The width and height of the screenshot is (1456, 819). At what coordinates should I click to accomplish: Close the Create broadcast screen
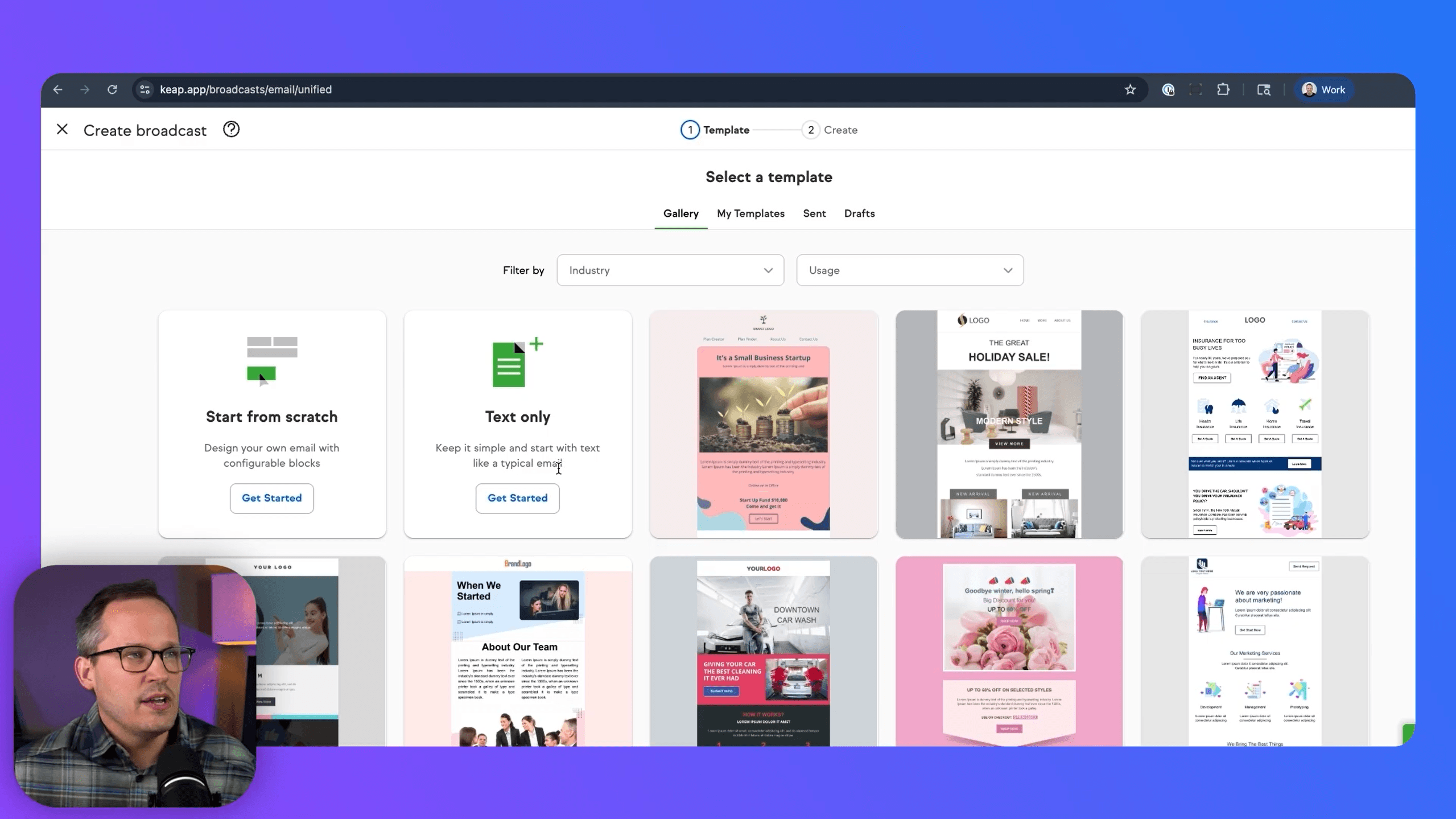point(62,129)
